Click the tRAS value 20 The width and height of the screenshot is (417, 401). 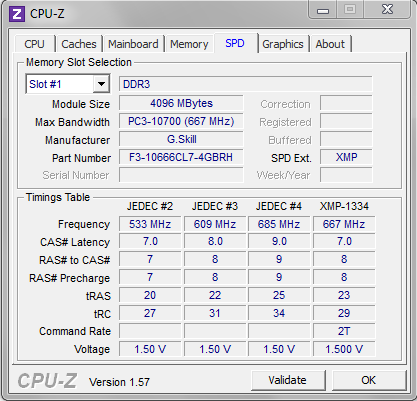click(150, 295)
